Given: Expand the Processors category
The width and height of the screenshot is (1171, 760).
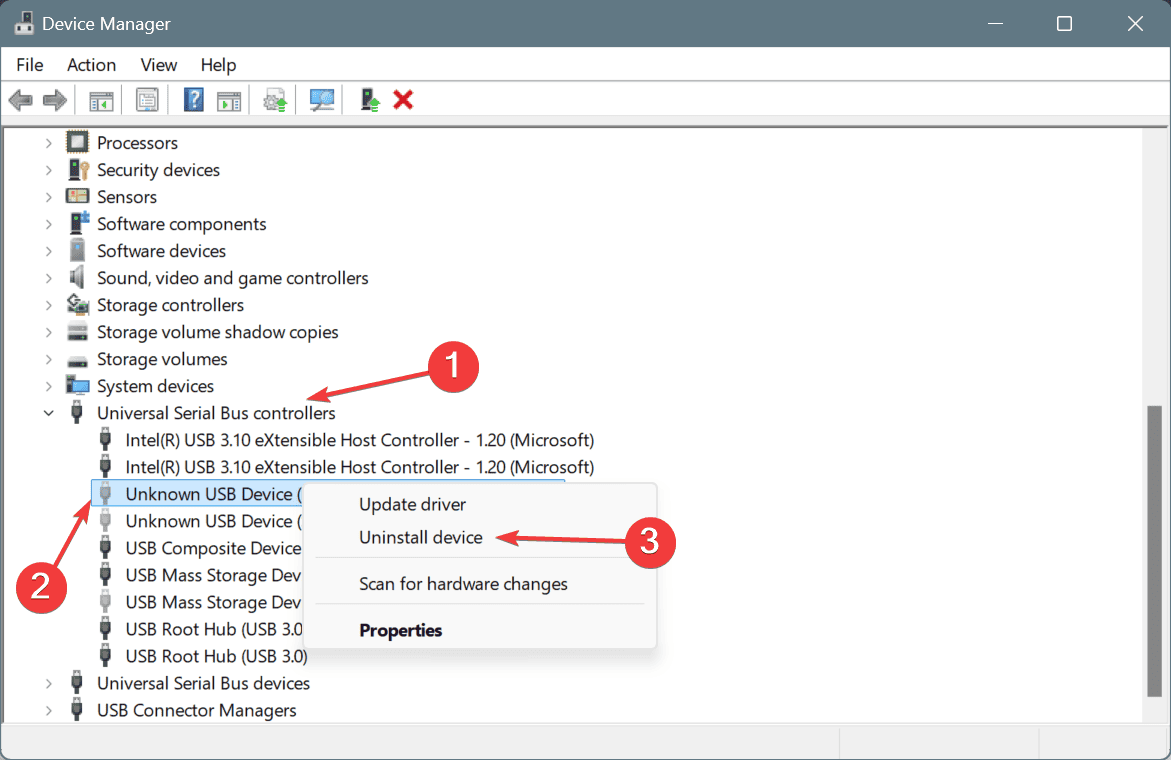Looking at the screenshot, I should pos(49,143).
